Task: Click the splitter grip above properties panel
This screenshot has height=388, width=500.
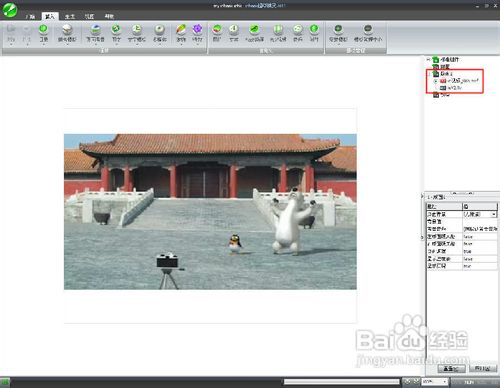Action: tap(462, 193)
